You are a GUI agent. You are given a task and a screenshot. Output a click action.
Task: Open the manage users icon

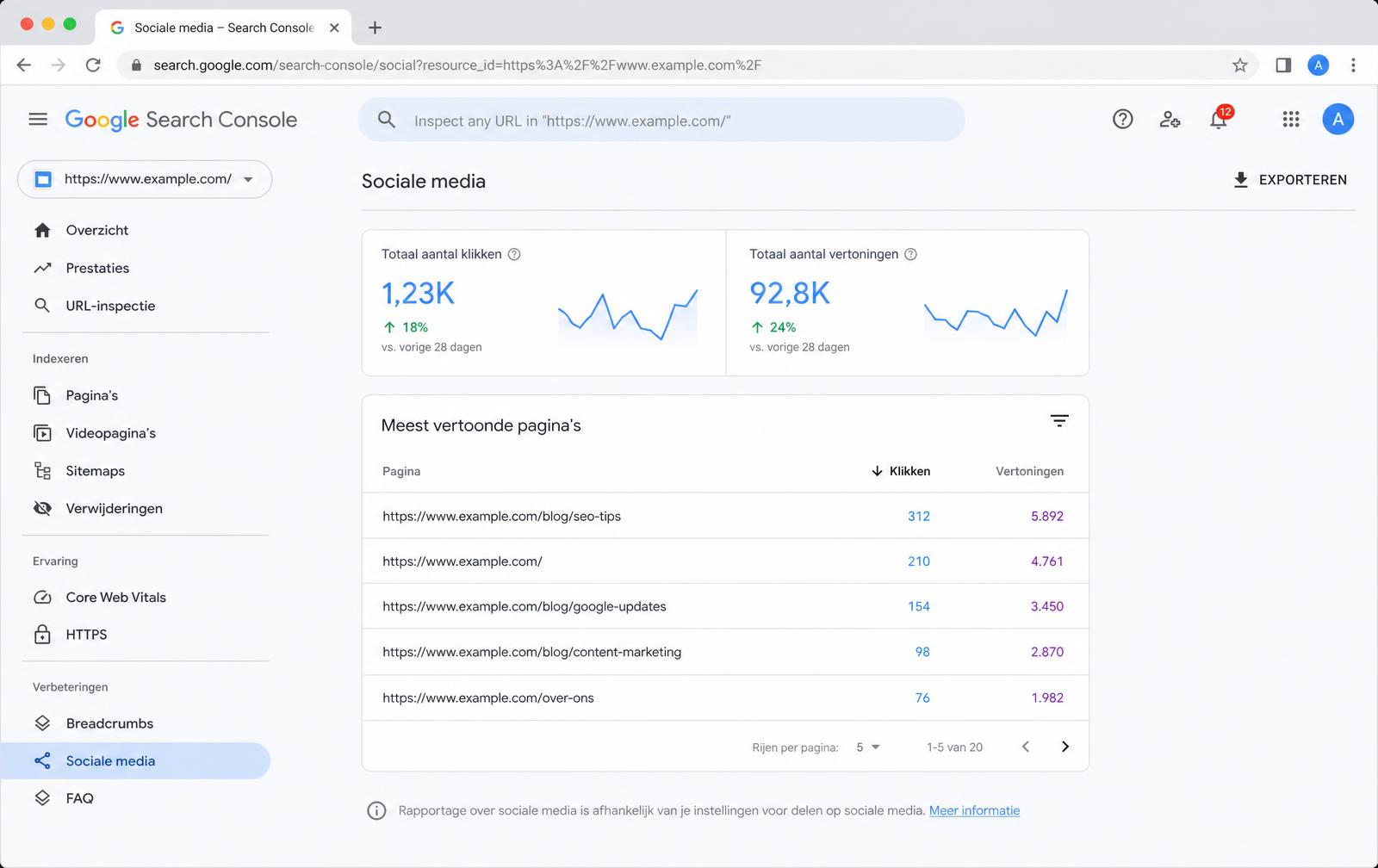1170,120
